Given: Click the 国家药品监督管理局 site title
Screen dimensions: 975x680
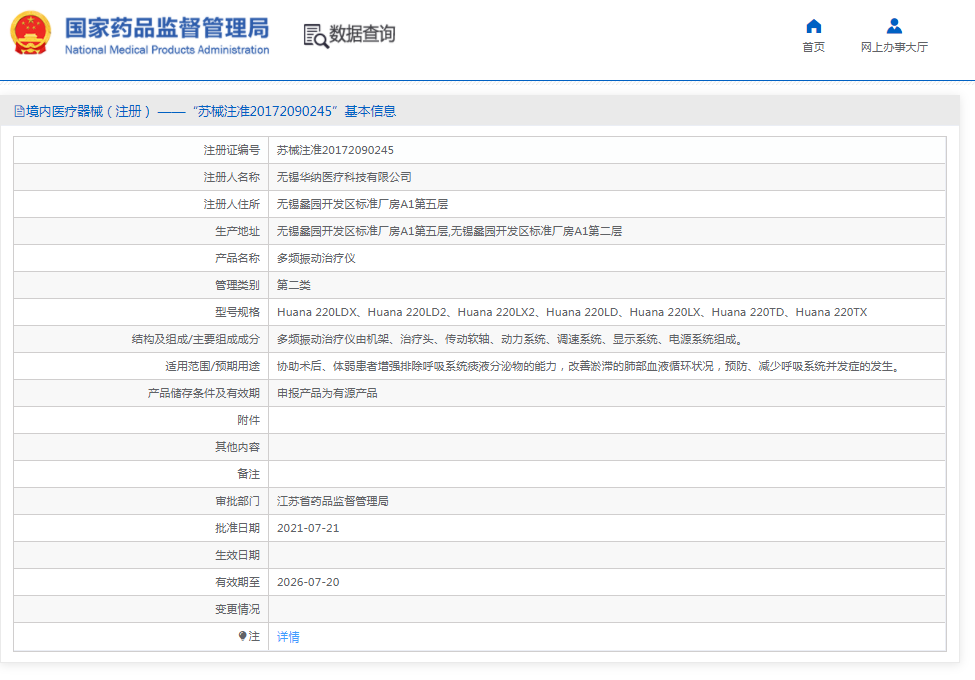Looking at the screenshot, I should click(166, 26).
